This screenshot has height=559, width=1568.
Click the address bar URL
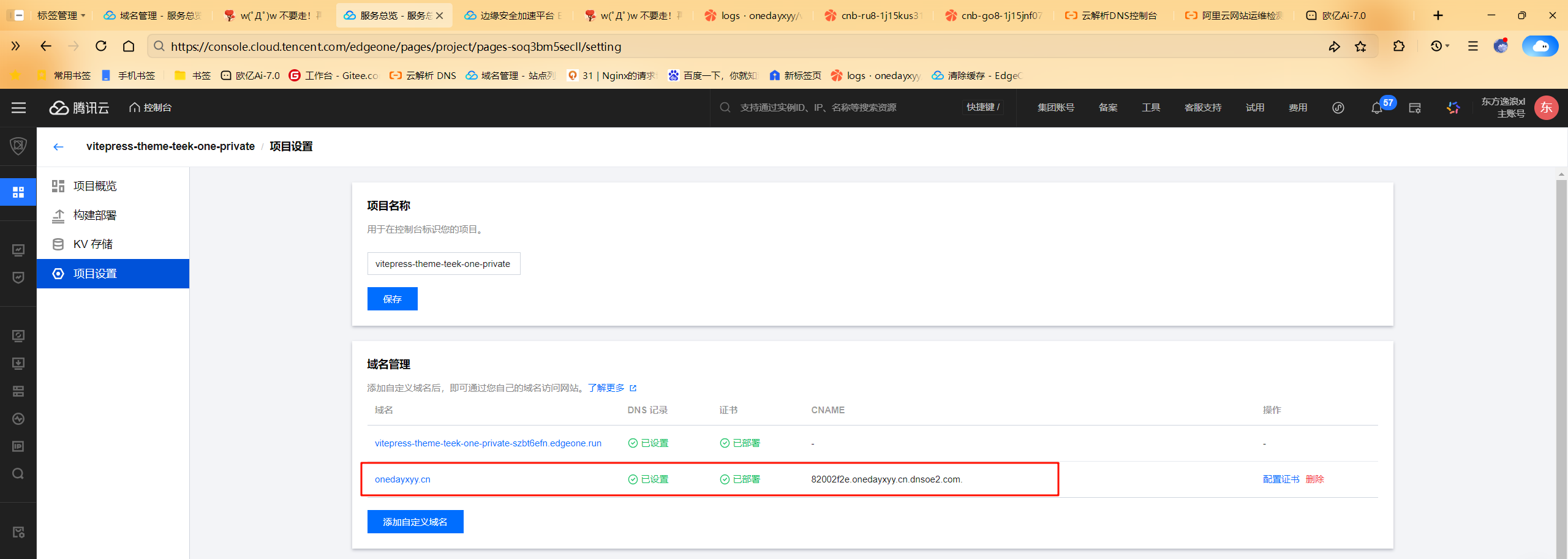(x=396, y=47)
